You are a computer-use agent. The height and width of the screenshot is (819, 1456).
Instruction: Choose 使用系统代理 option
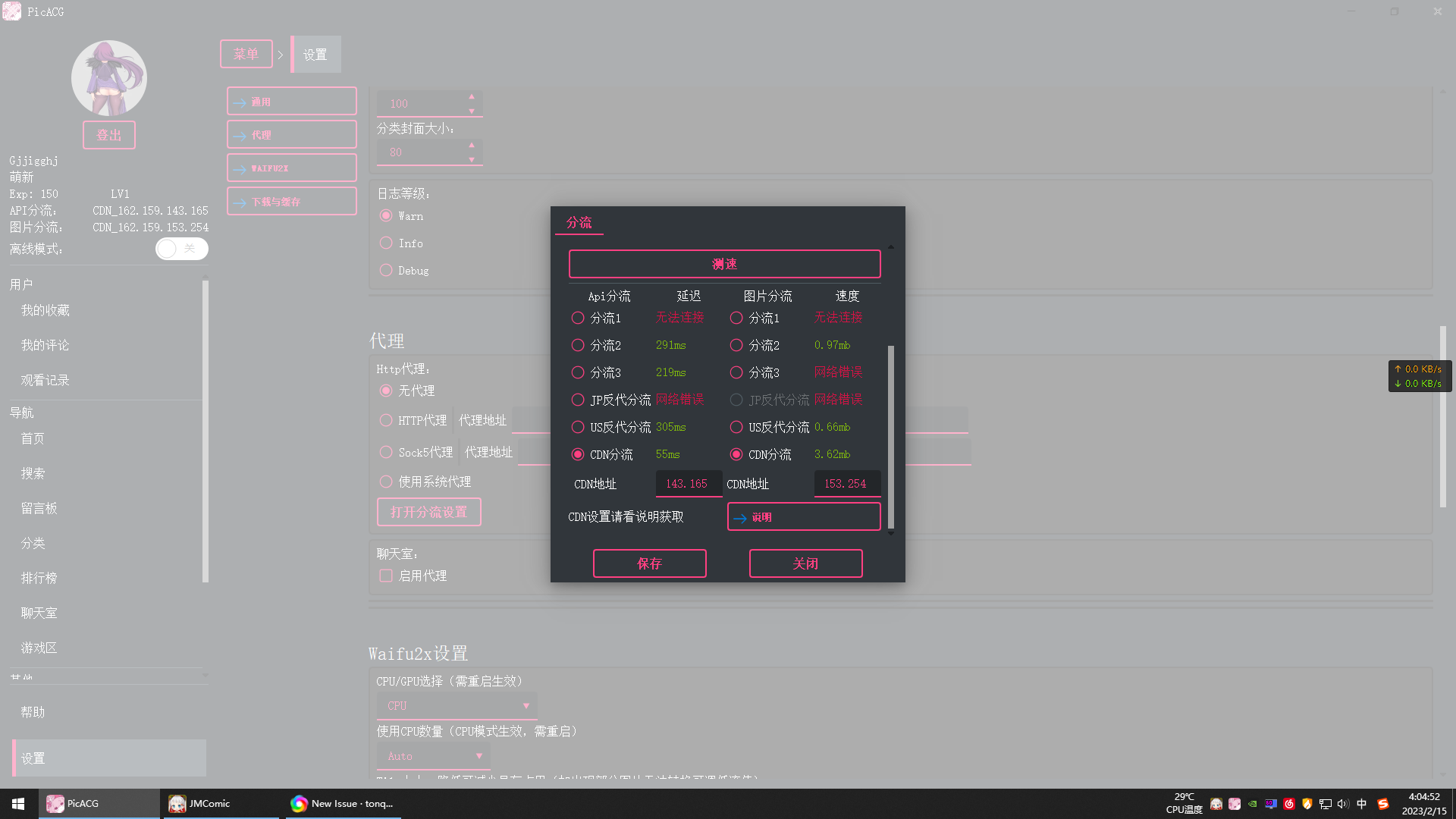386,482
